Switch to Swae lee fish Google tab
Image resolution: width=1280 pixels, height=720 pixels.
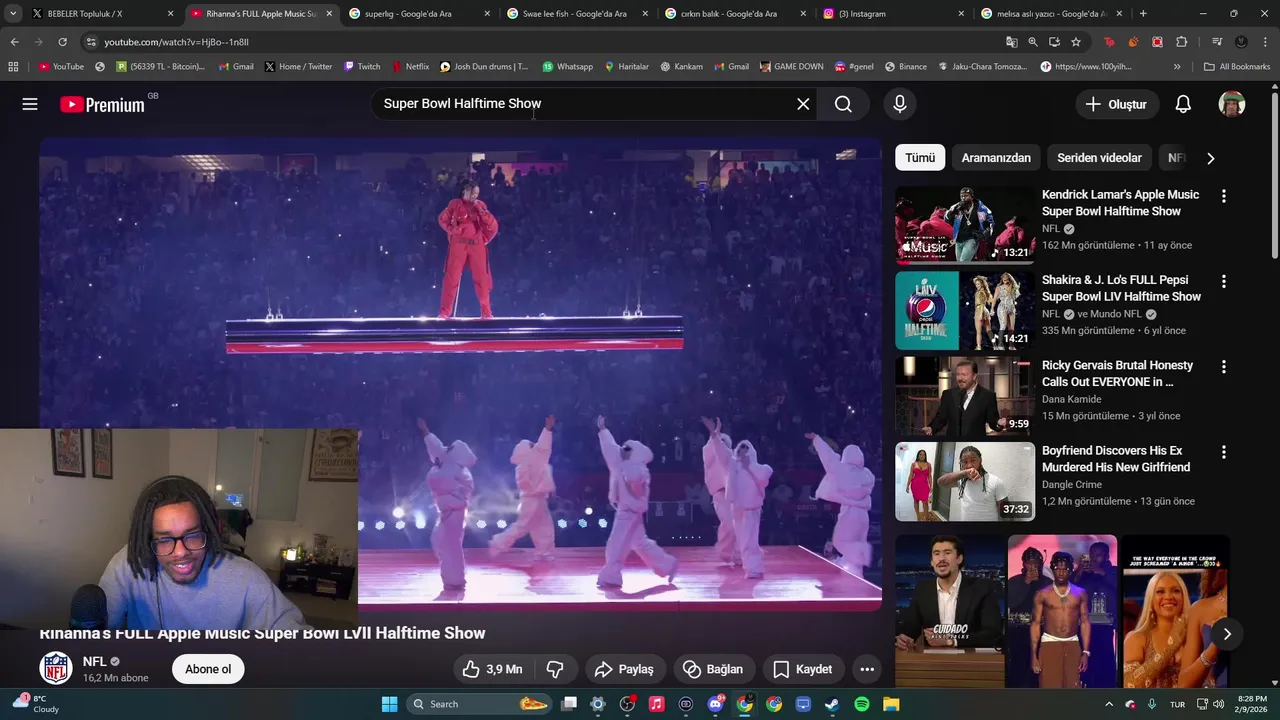coord(577,14)
